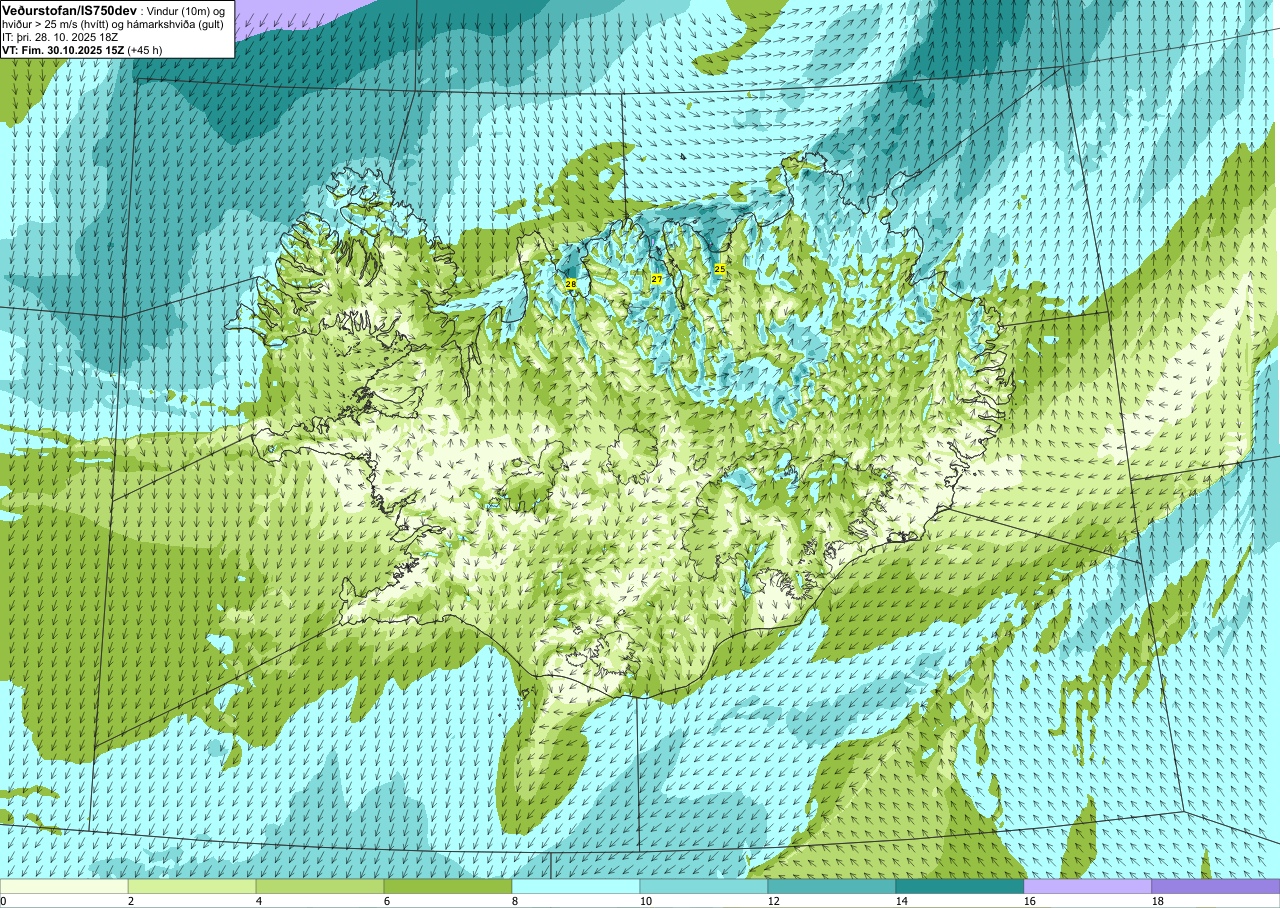The width and height of the screenshot is (1280, 908).
Task: Click the legend tick label 6
Action: coord(387,901)
